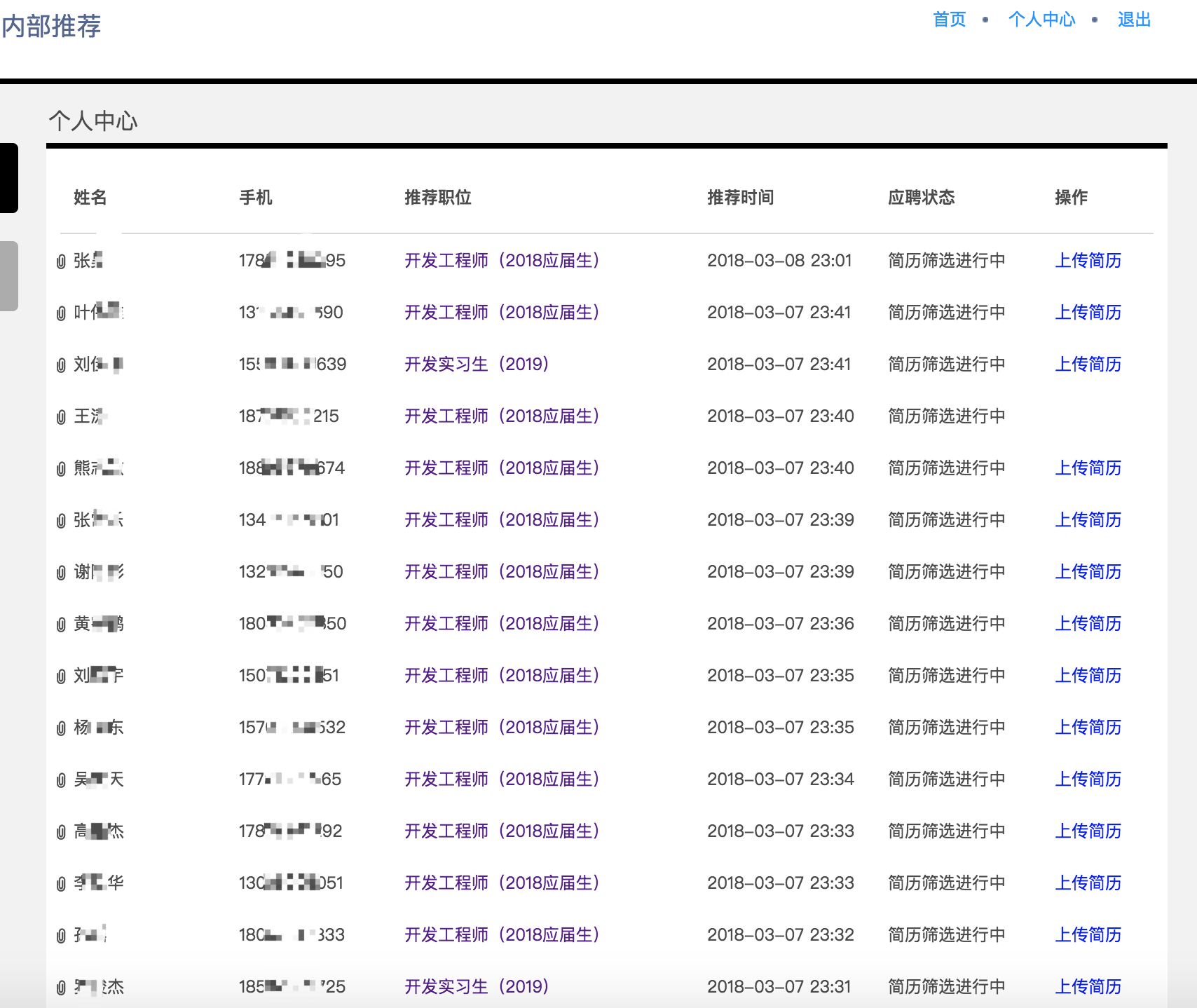Open 开发实习生（2019）link in 23:31 row
Image resolution: width=1197 pixels, height=1008 pixels.
point(476,986)
